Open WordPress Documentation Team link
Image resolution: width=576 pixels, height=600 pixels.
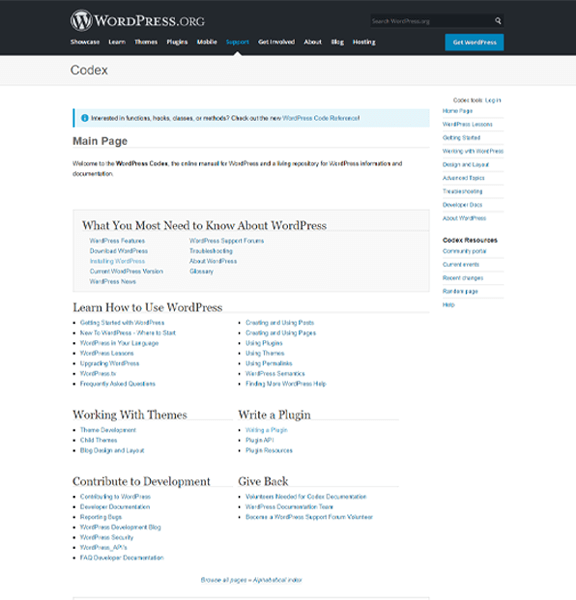[289, 507]
